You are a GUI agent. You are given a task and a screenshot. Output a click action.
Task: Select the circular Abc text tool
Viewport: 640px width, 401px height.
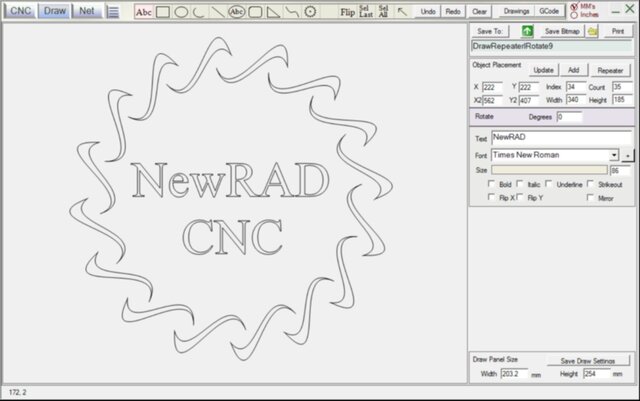coord(236,12)
